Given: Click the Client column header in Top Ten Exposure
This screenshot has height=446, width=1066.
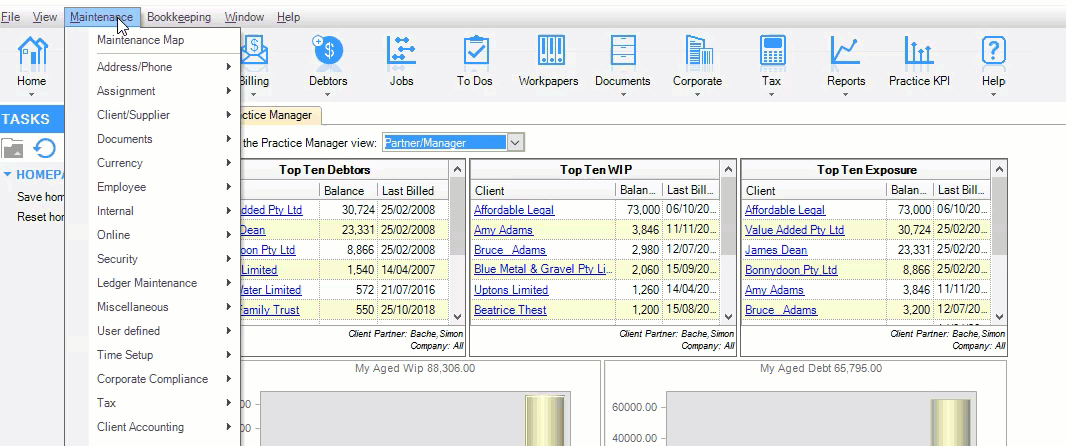Looking at the screenshot, I should (x=814, y=190).
